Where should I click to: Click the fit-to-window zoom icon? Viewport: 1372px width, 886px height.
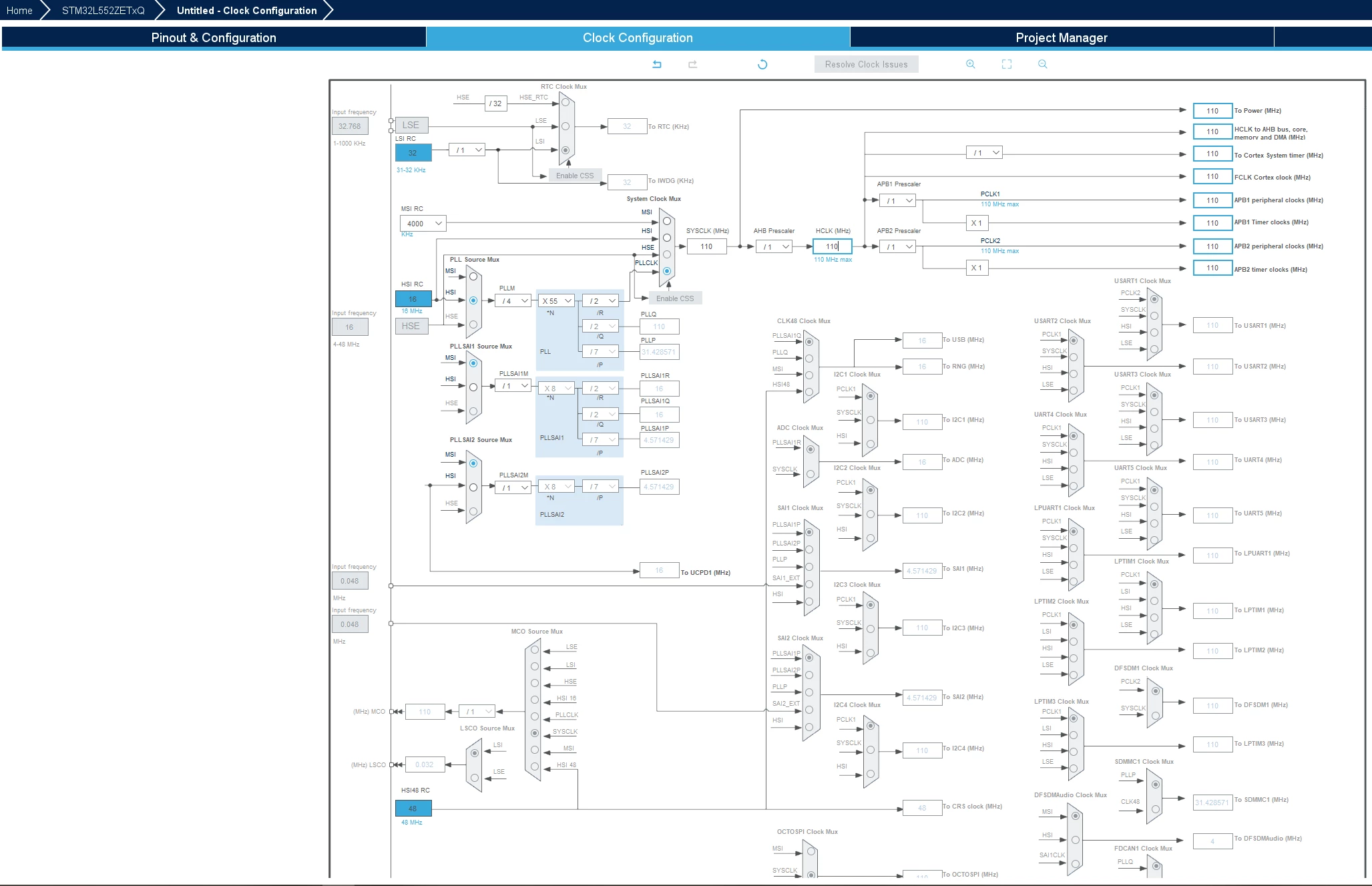pyautogui.click(x=1007, y=64)
